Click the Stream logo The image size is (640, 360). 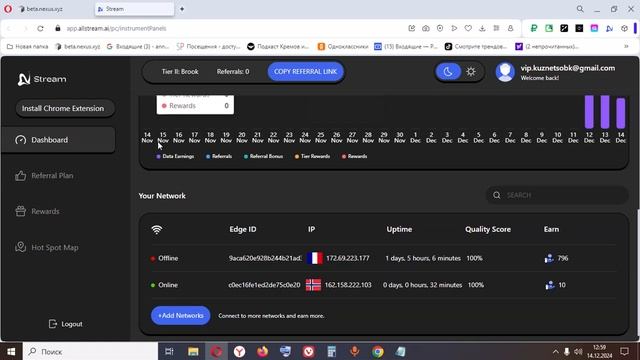point(42,79)
